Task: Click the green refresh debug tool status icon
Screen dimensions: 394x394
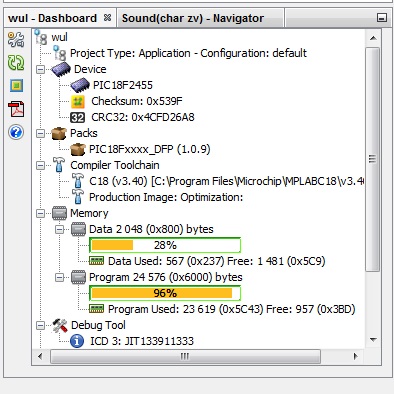Action: [16, 62]
